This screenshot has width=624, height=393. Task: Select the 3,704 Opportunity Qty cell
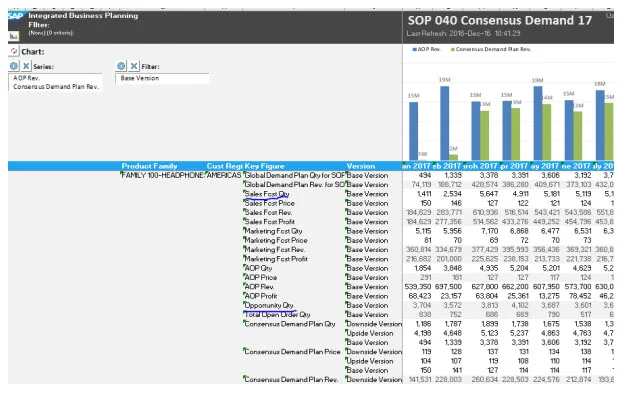422,305
